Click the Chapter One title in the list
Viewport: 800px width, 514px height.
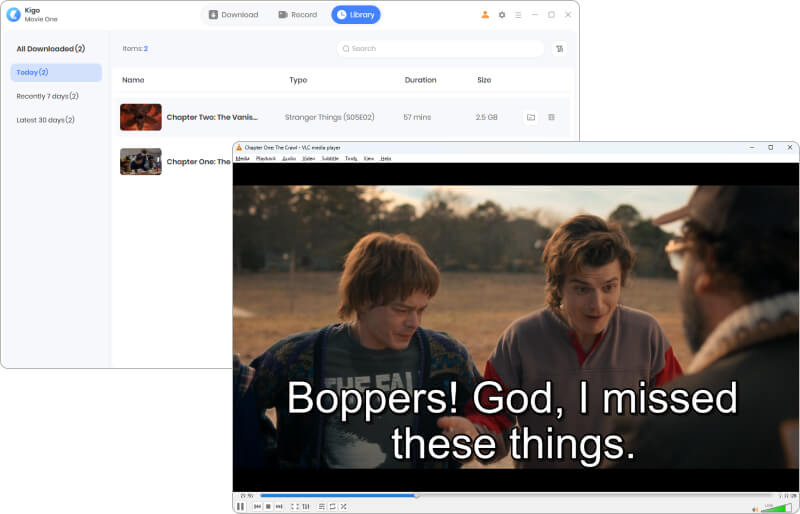tap(198, 161)
